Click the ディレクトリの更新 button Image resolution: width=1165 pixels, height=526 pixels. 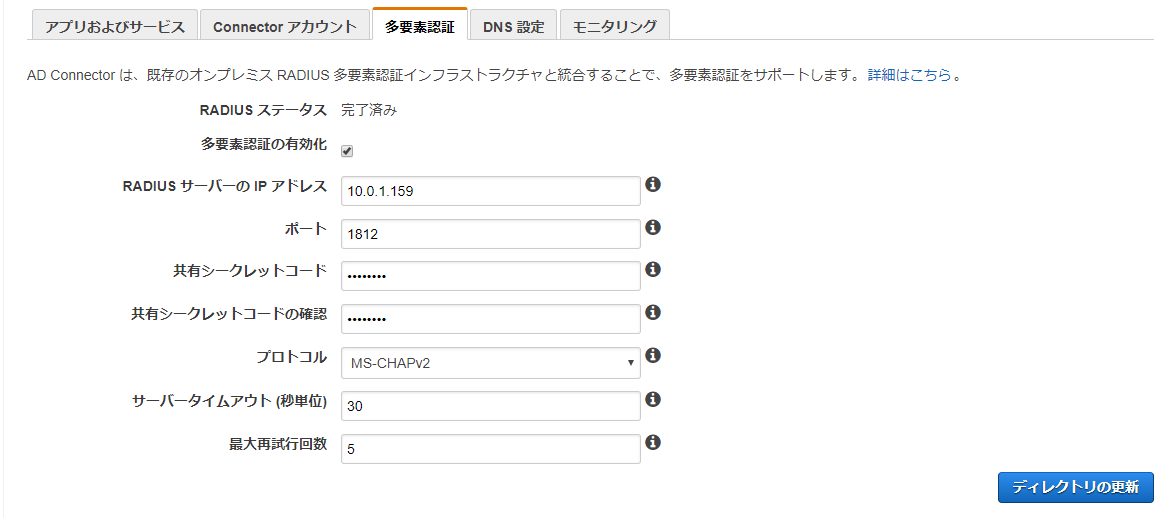click(1075, 487)
